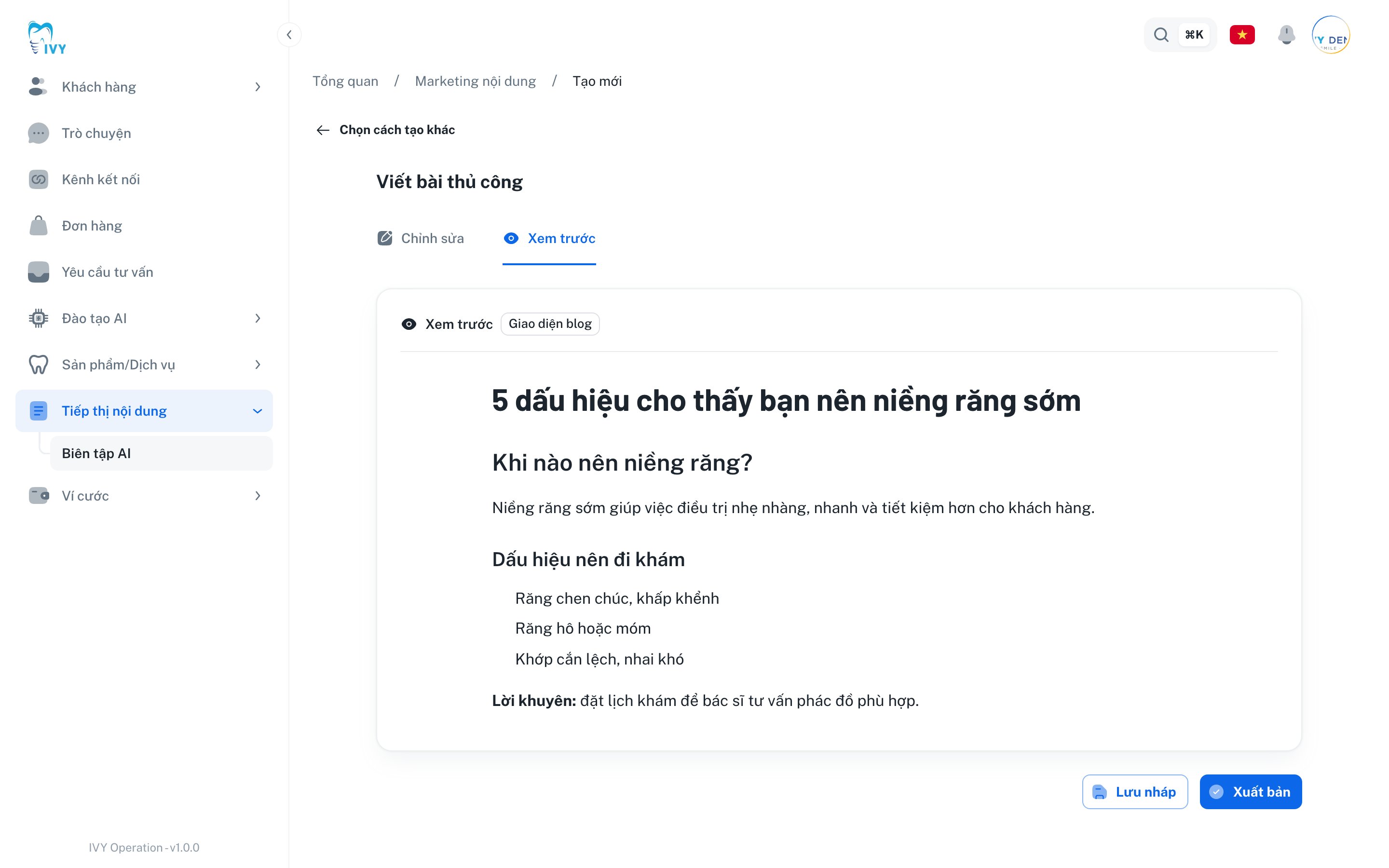Click the list item Khớp cắn lệch, nhai khó
1389x868 pixels.
tap(599, 659)
